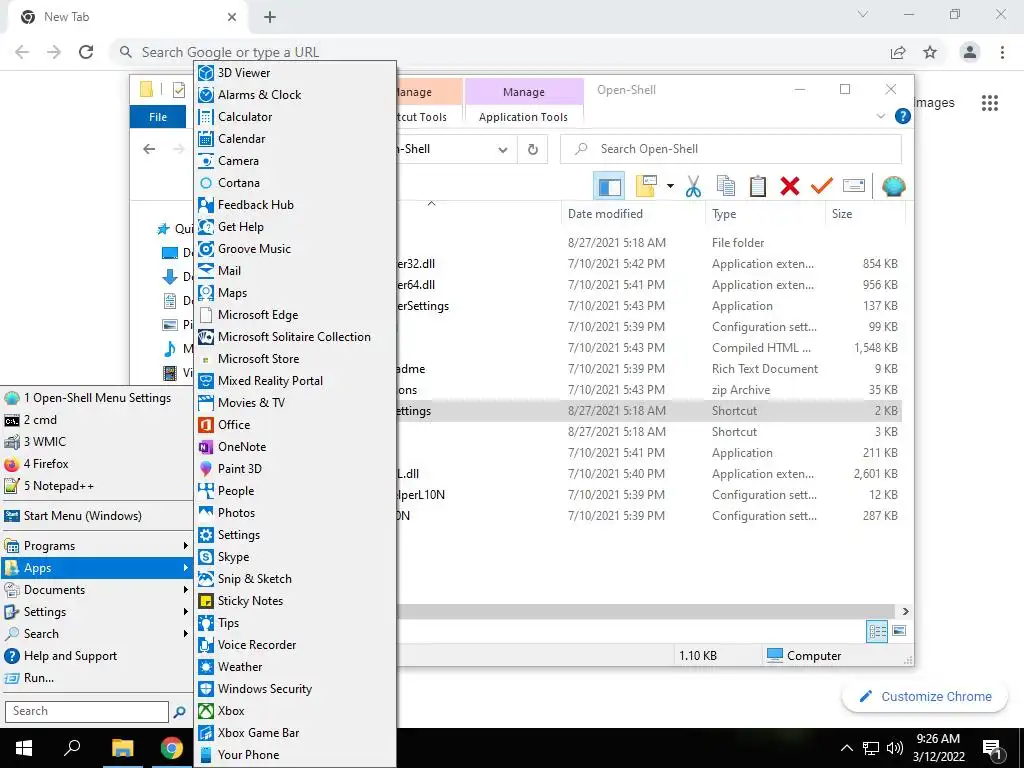This screenshot has width=1024, height=768.
Task: Expand the start menu Search submenu
Action: click(96, 634)
